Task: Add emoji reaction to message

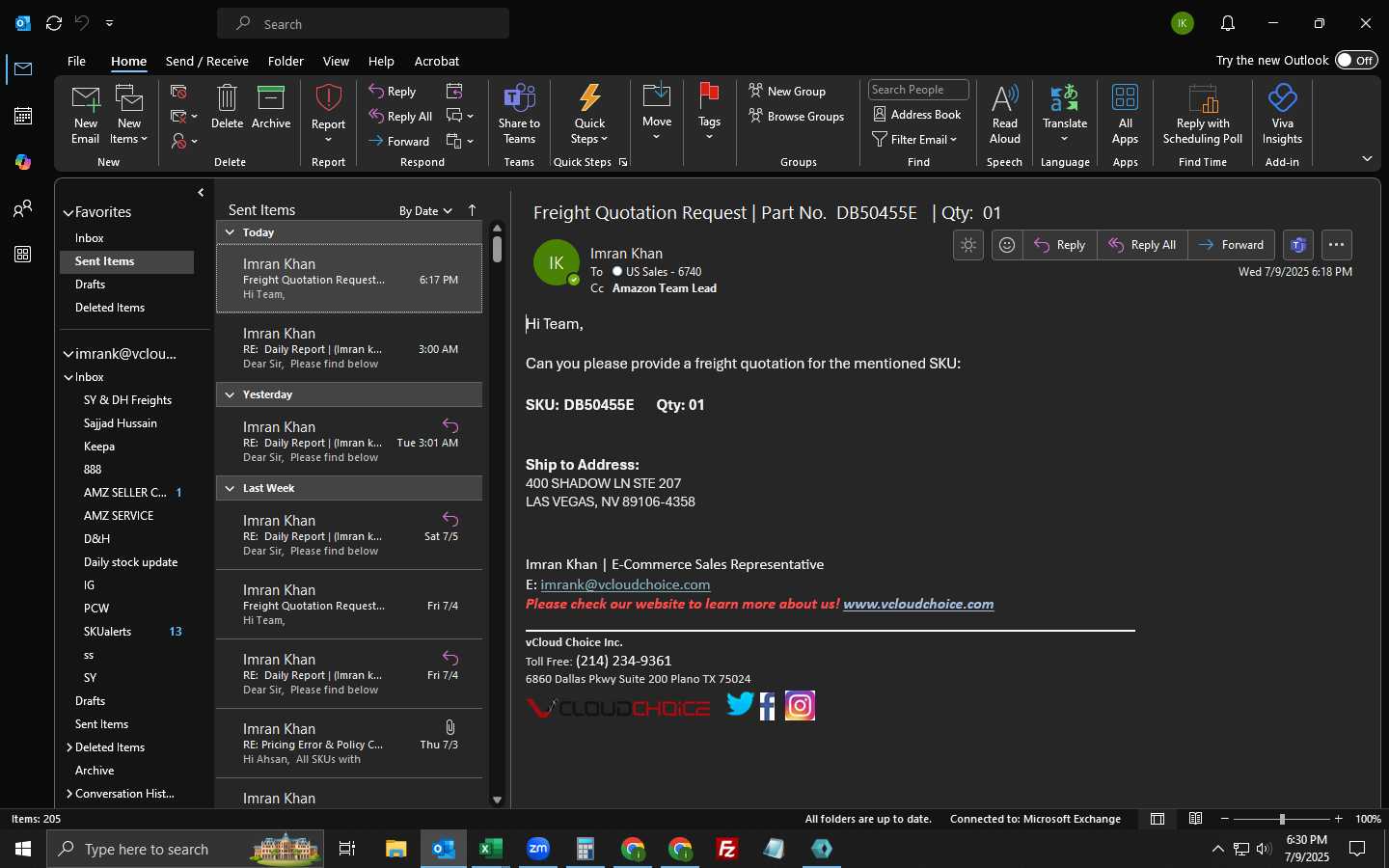Action: 1007,245
